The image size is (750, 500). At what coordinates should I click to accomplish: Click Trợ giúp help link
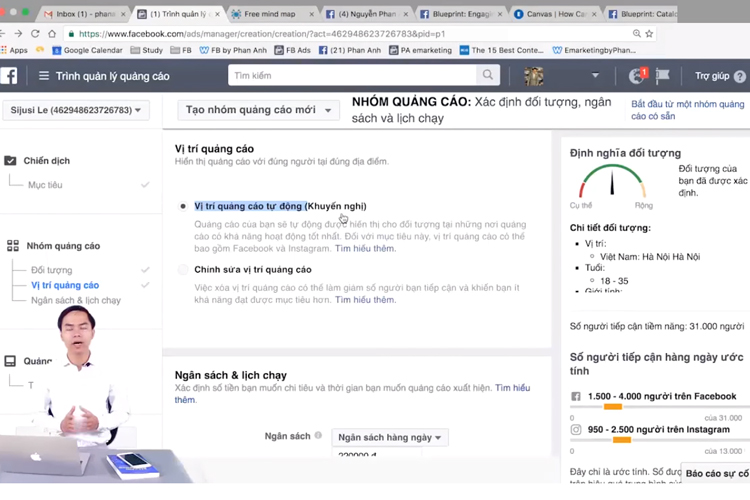click(719, 76)
